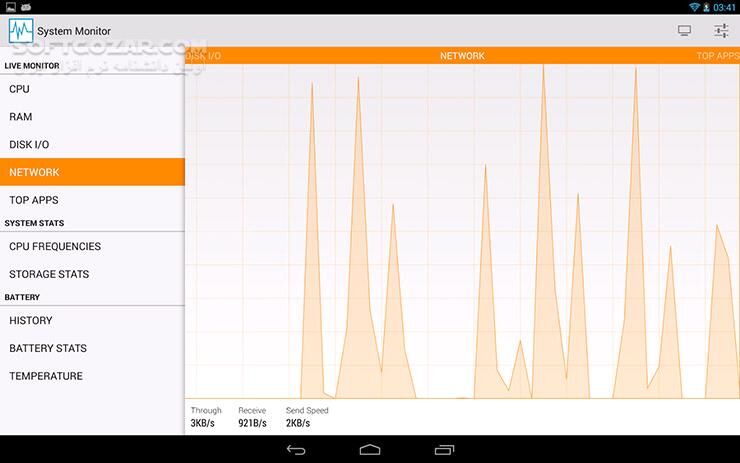
Task: Open TOP APPS in sidebar
Action: [92, 200]
